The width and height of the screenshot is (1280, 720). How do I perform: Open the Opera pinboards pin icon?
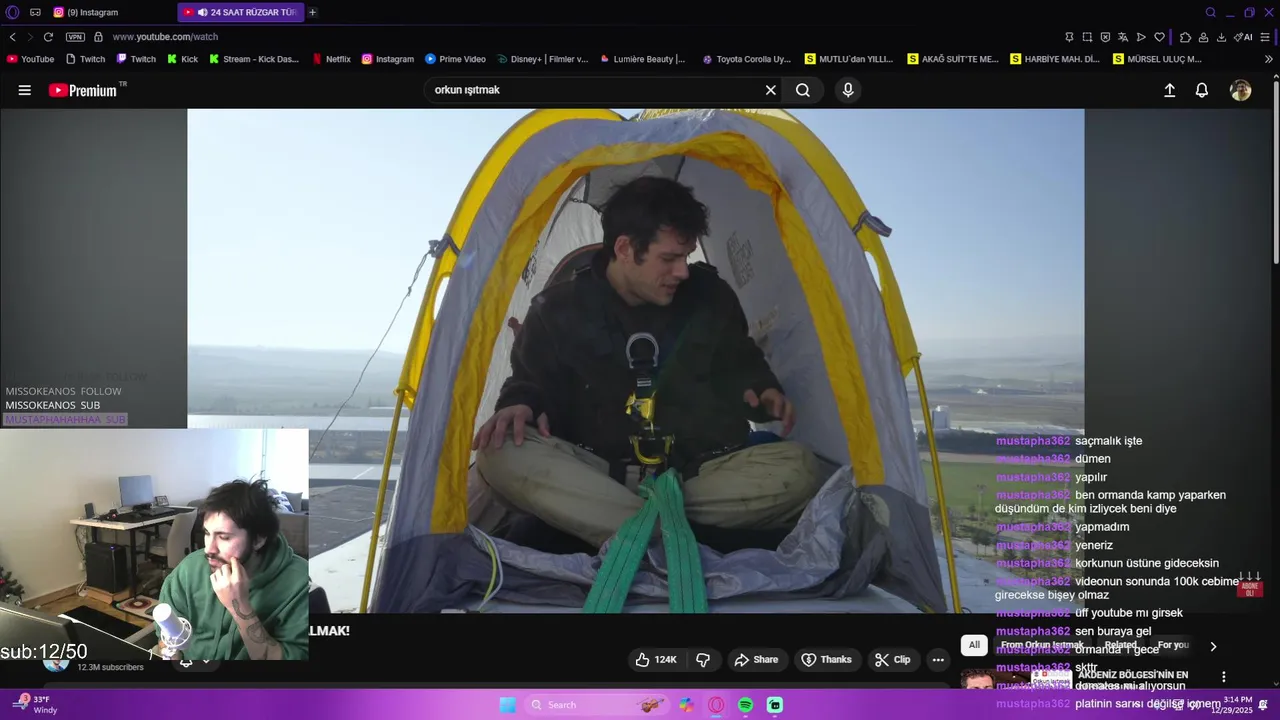click(x=1069, y=37)
